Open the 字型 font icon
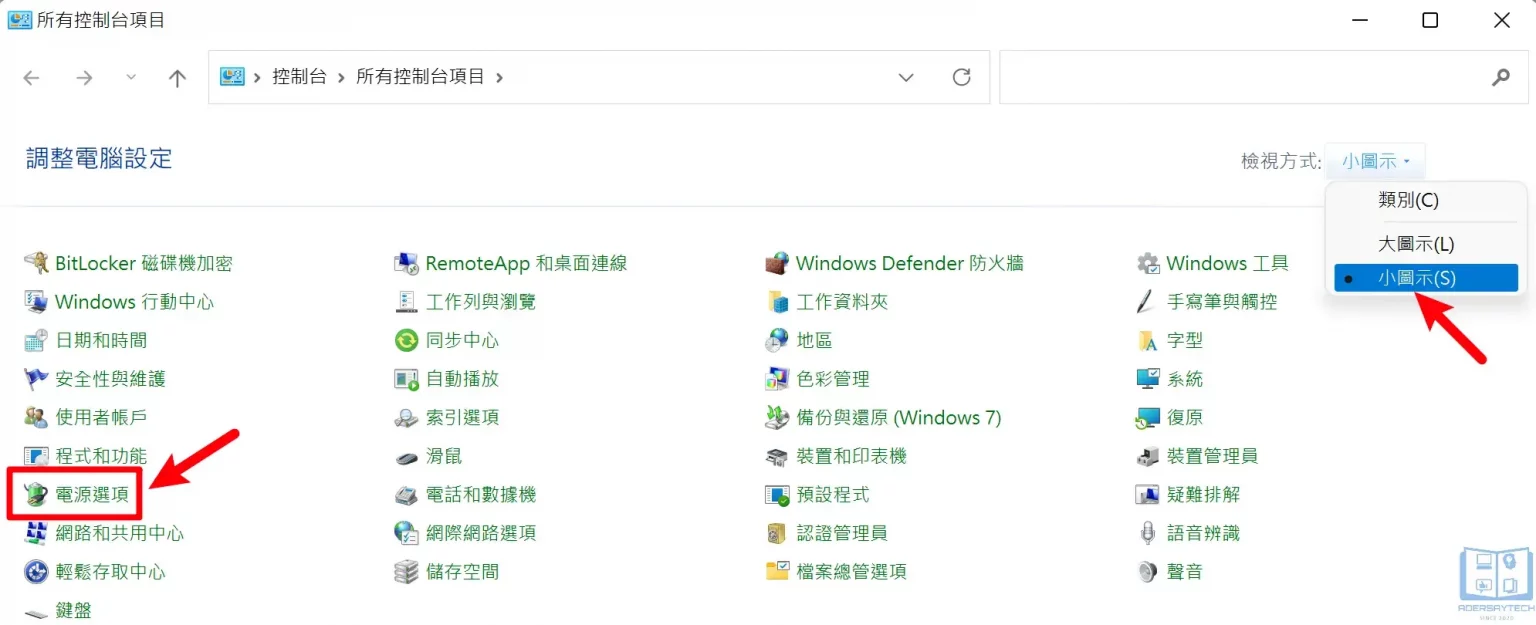 click(1148, 340)
